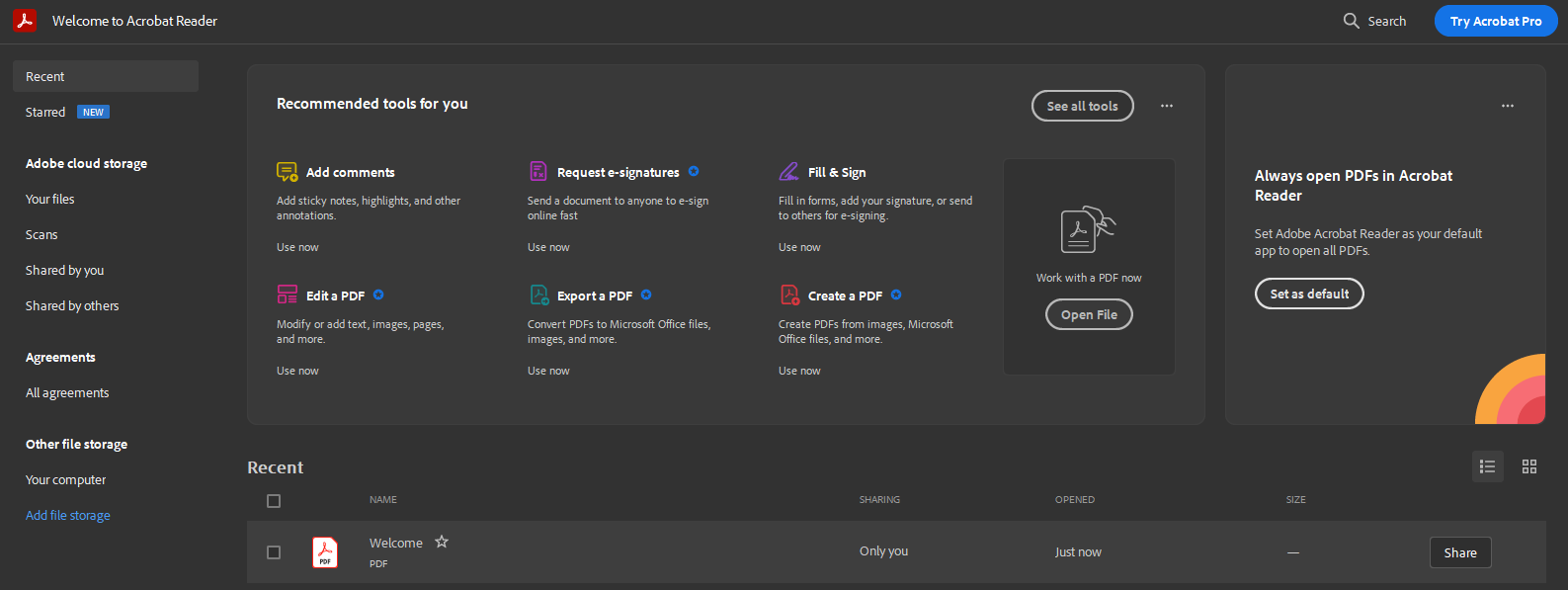Click the Edit a PDF tool title
1568x590 pixels.
coord(336,295)
